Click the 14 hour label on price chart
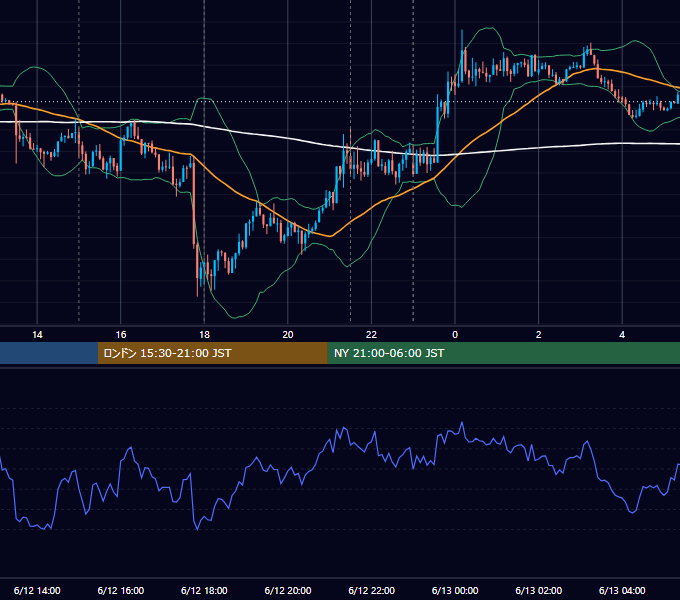 37,335
